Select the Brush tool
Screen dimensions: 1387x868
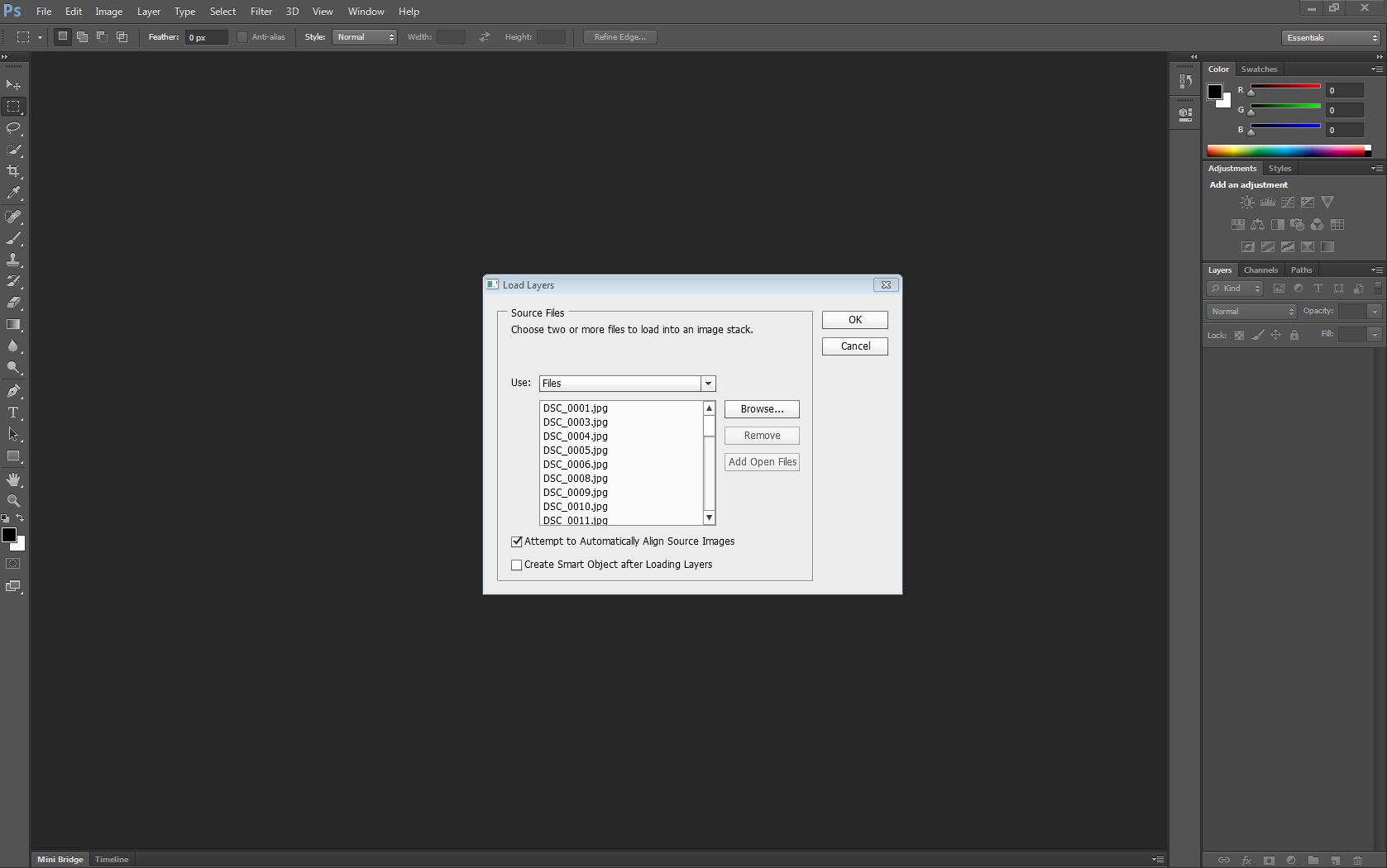coord(13,238)
